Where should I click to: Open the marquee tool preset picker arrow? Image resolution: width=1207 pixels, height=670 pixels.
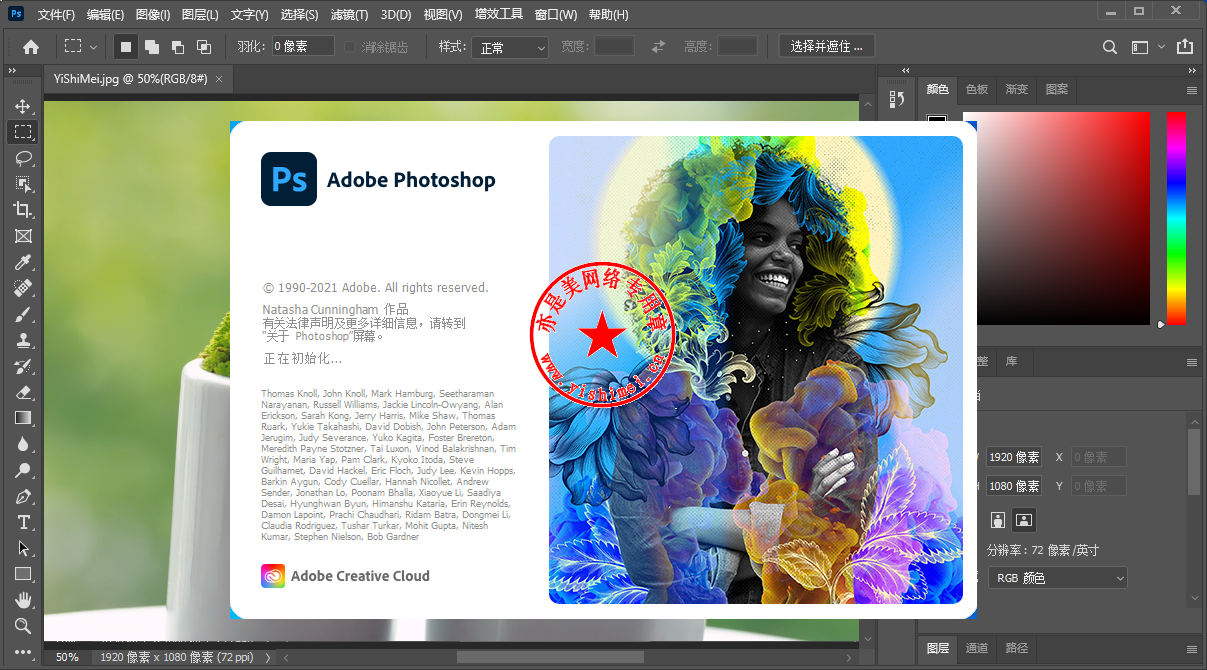pyautogui.click(x=94, y=47)
